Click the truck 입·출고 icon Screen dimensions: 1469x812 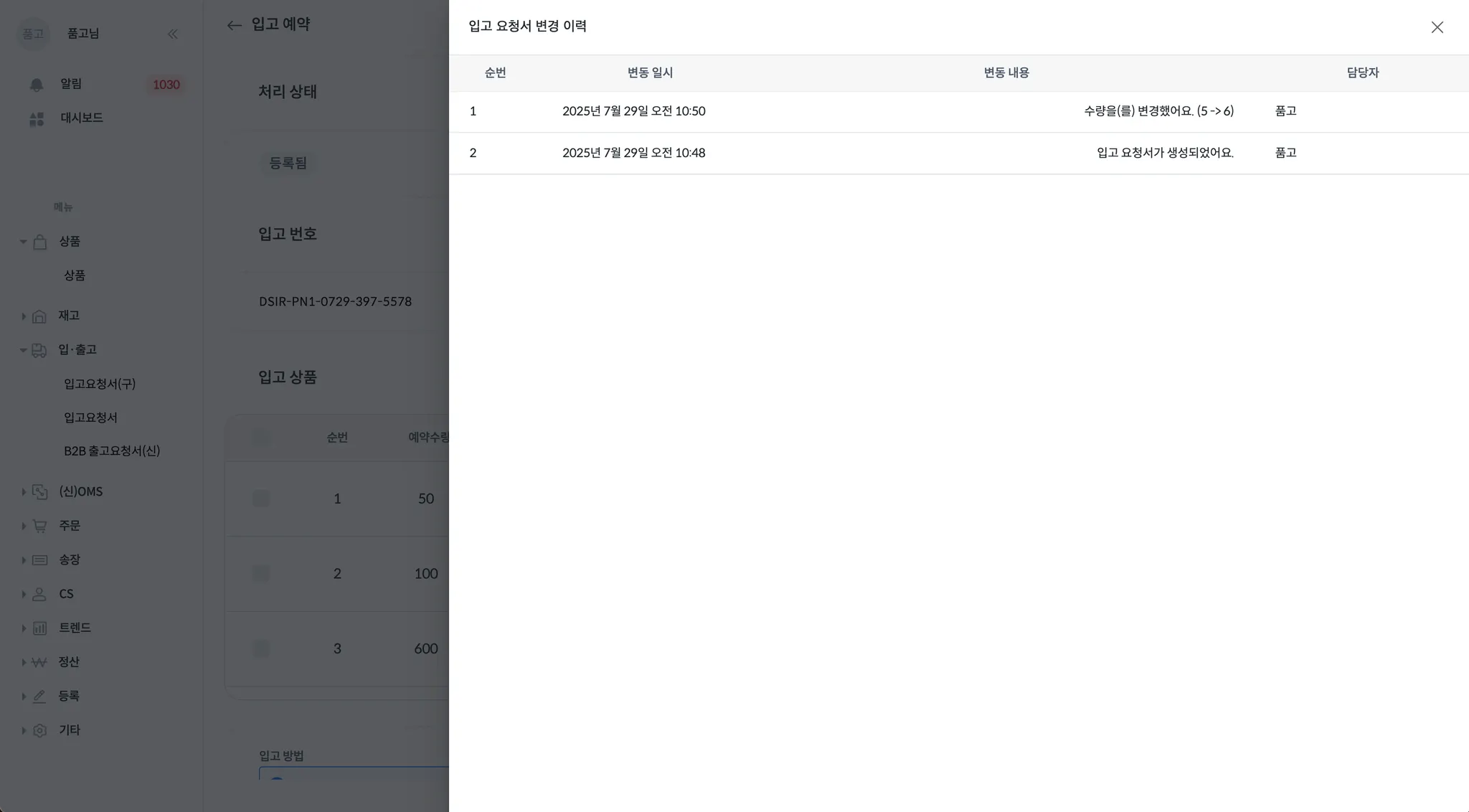pyautogui.click(x=39, y=351)
